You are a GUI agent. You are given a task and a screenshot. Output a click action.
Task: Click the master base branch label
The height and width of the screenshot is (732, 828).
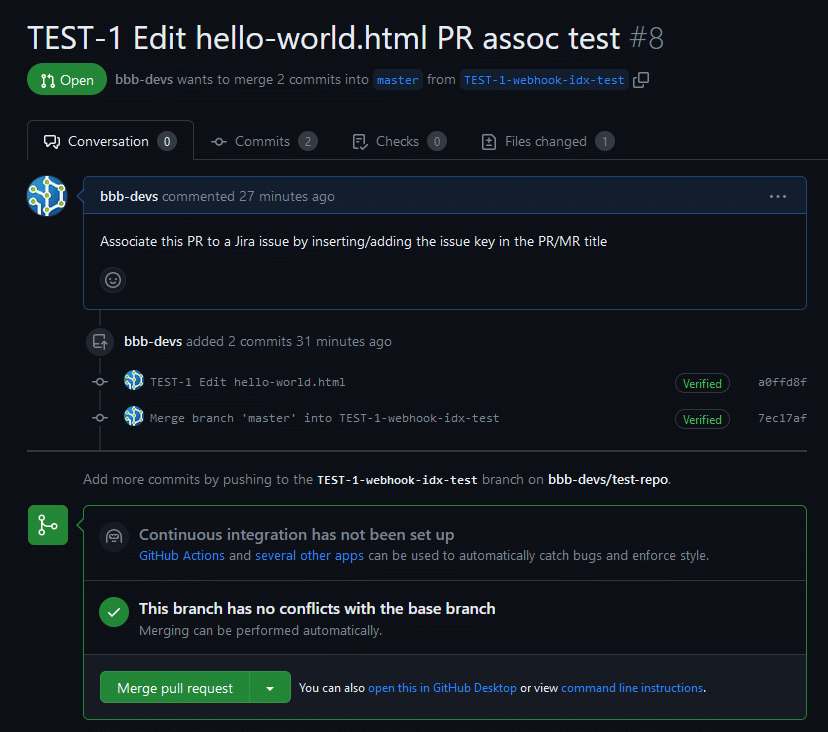pyautogui.click(x=398, y=80)
